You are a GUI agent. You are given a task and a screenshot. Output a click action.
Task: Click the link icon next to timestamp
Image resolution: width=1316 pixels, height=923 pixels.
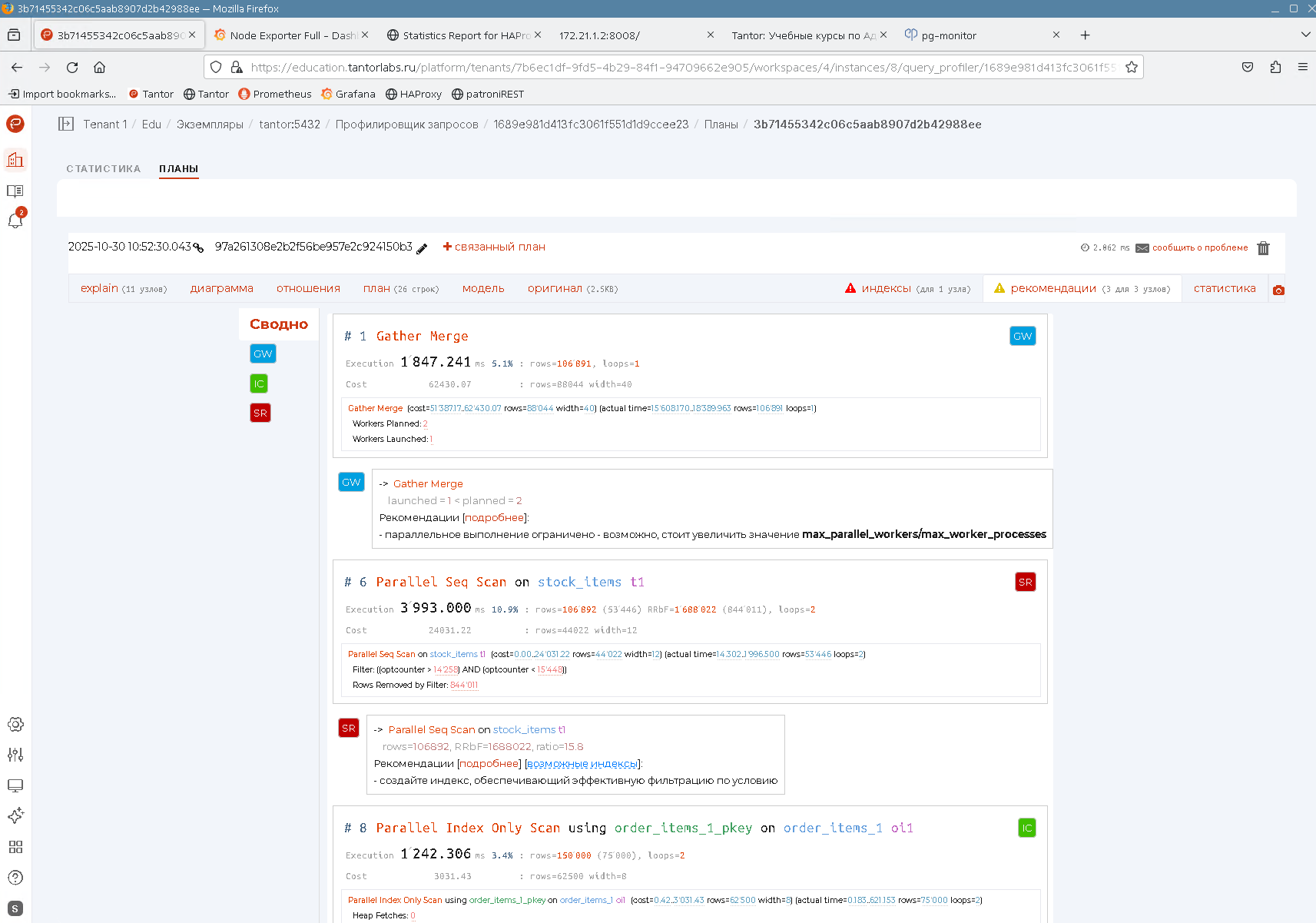(198, 247)
